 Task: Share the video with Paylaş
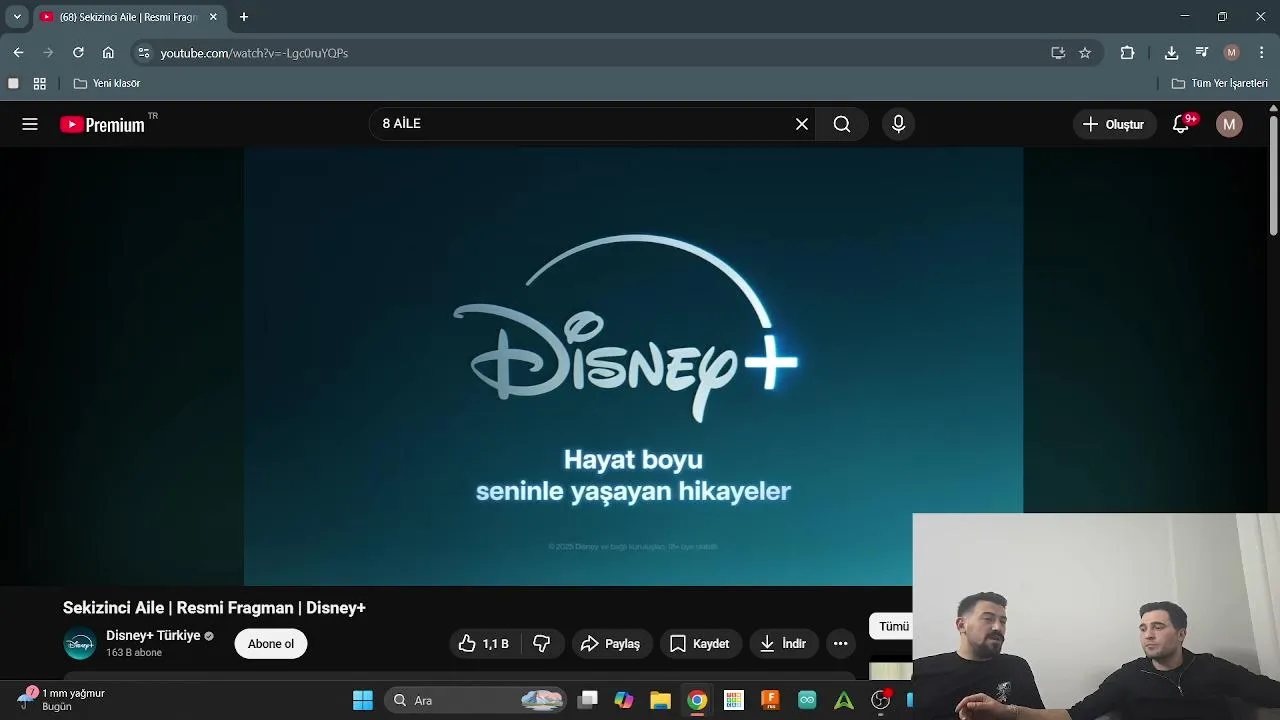(x=610, y=644)
